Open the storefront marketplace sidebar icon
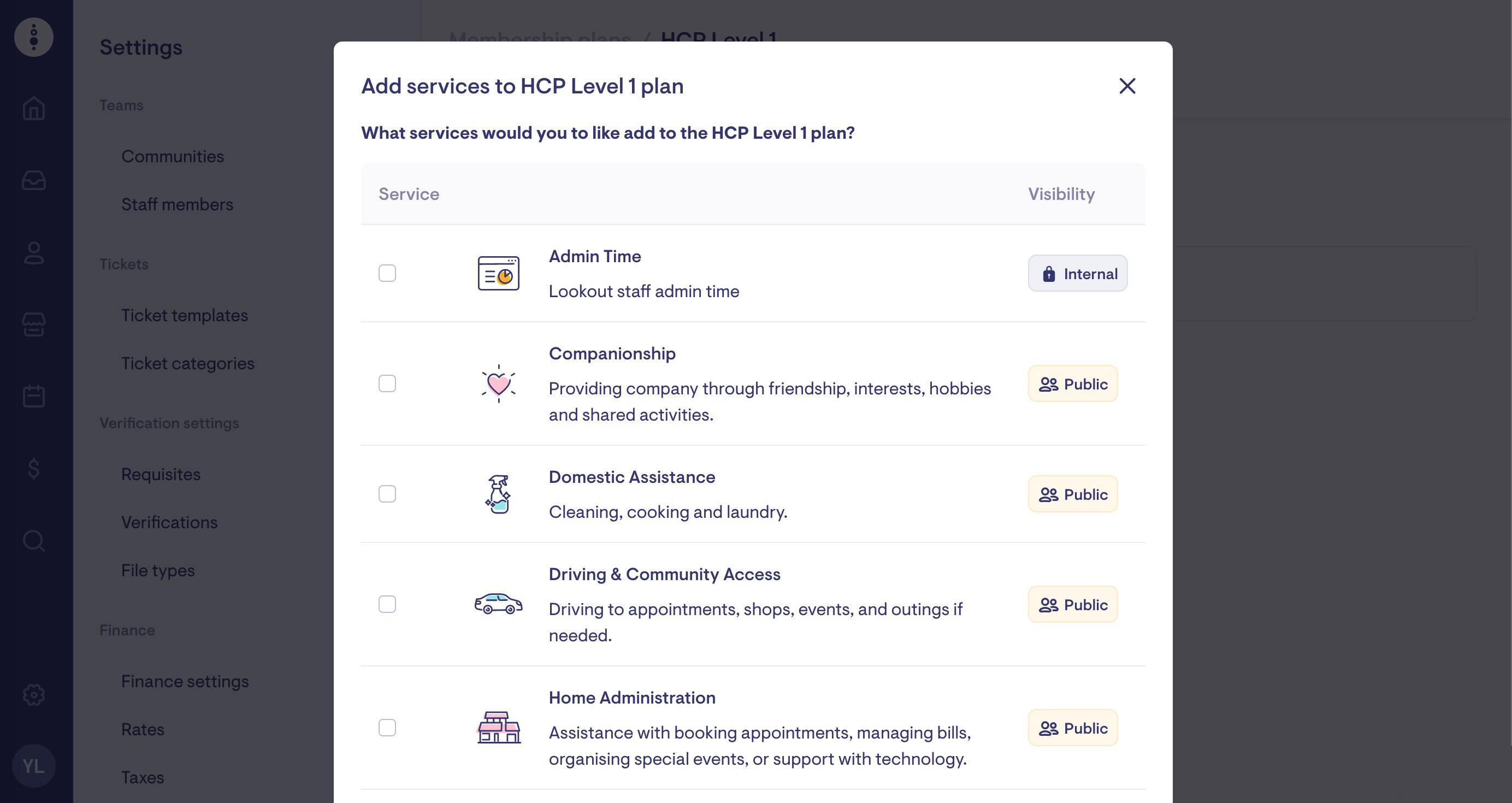 click(33, 324)
